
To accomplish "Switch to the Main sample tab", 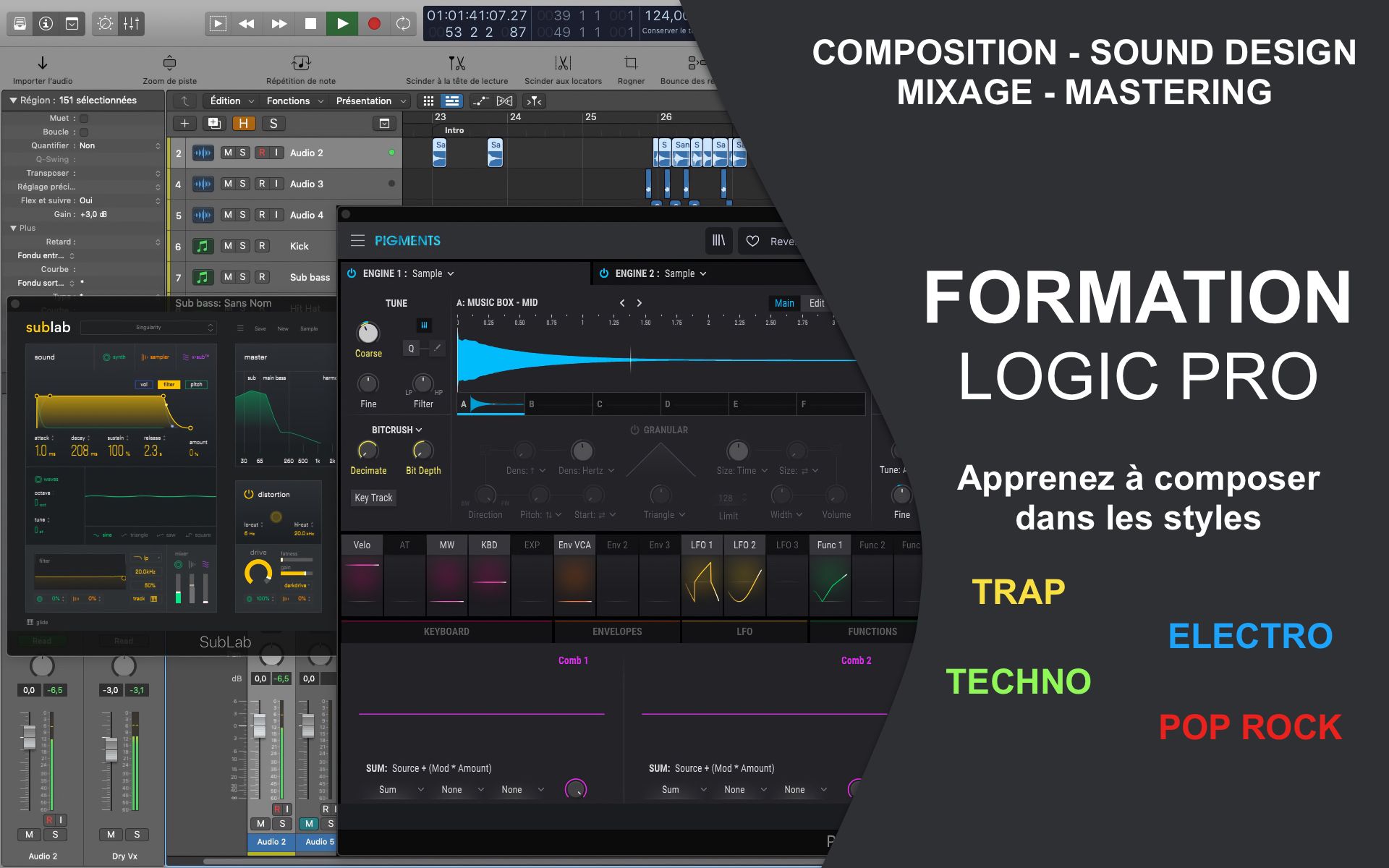I will point(784,303).
